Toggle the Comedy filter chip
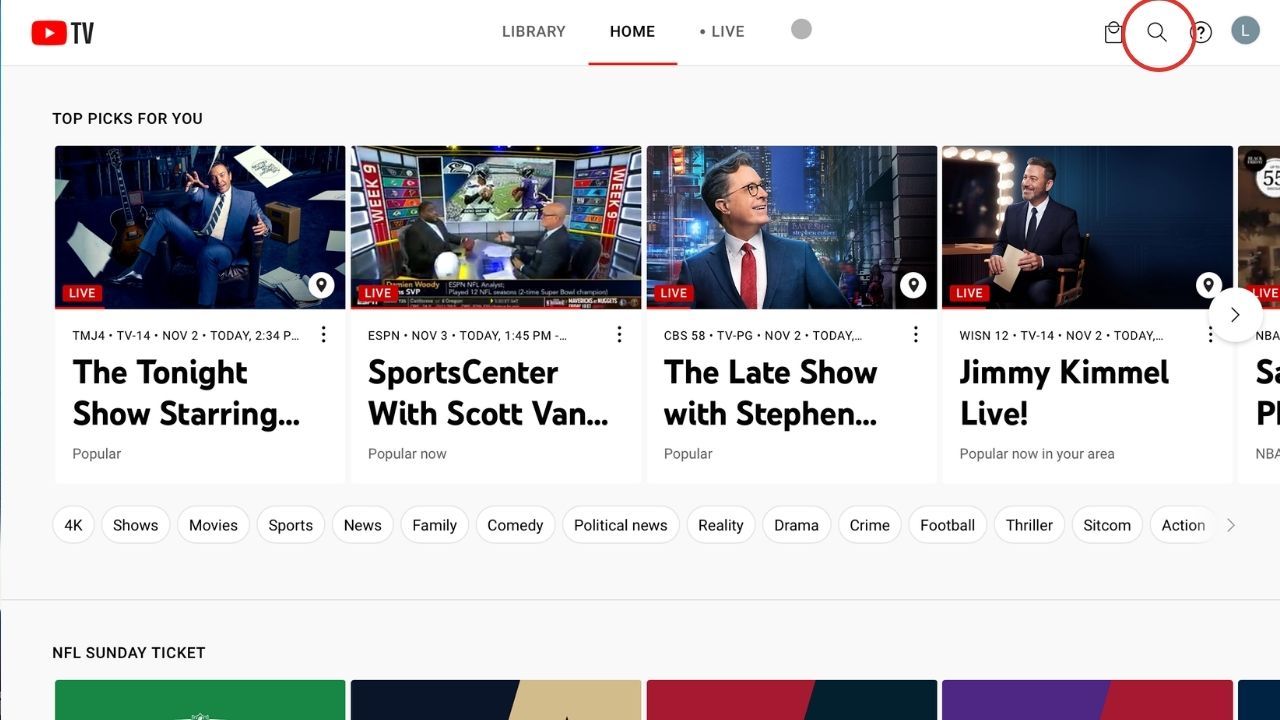The height and width of the screenshot is (720, 1280). pyautogui.click(x=515, y=524)
